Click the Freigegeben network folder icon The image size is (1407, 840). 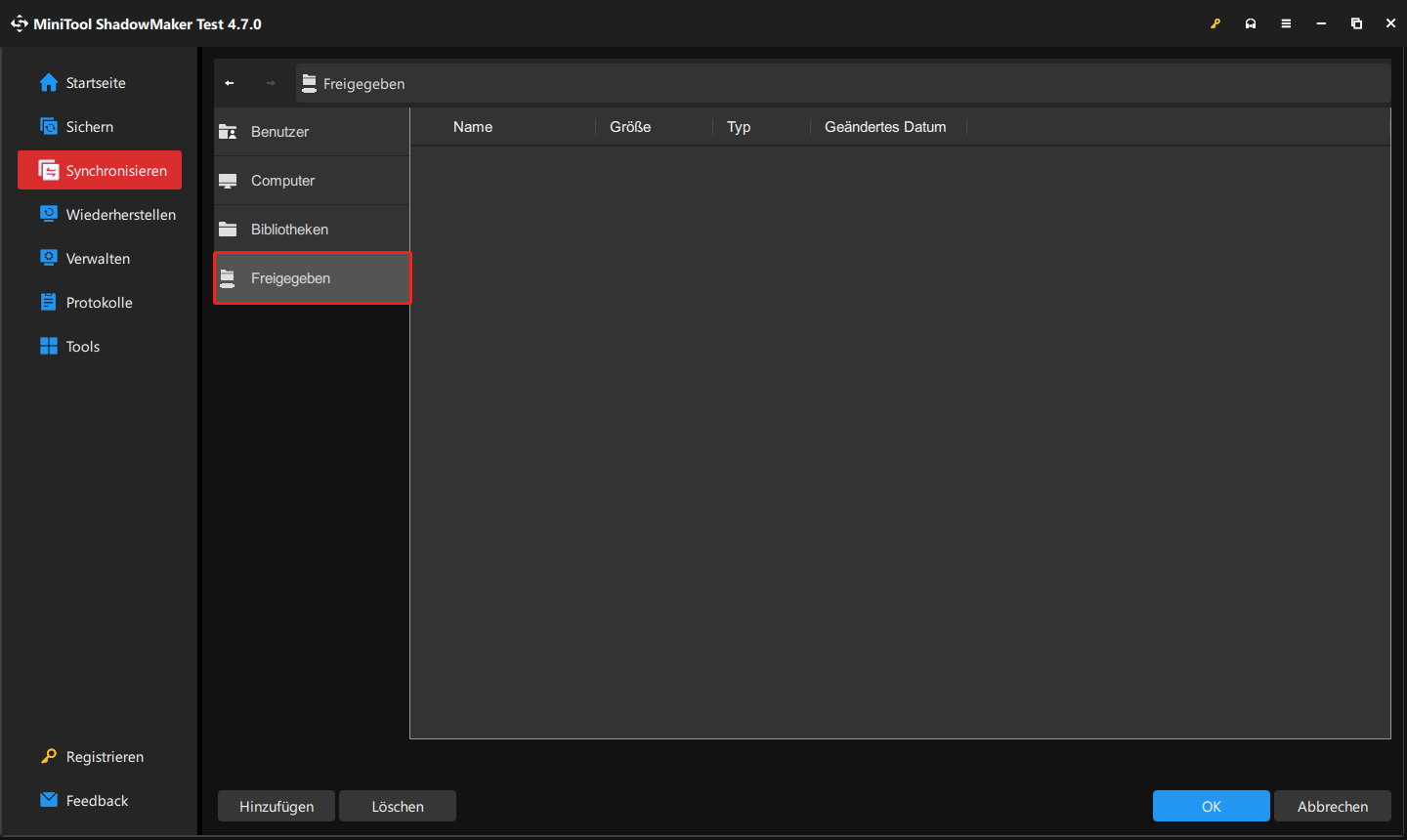click(x=228, y=278)
